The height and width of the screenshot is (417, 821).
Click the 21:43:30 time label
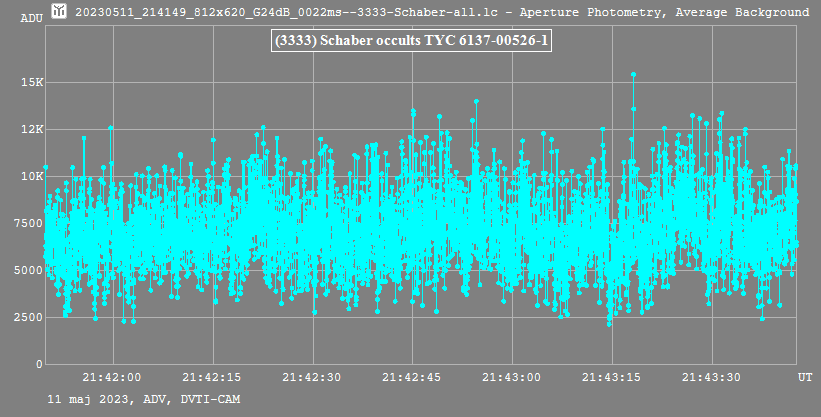[712, 377]
